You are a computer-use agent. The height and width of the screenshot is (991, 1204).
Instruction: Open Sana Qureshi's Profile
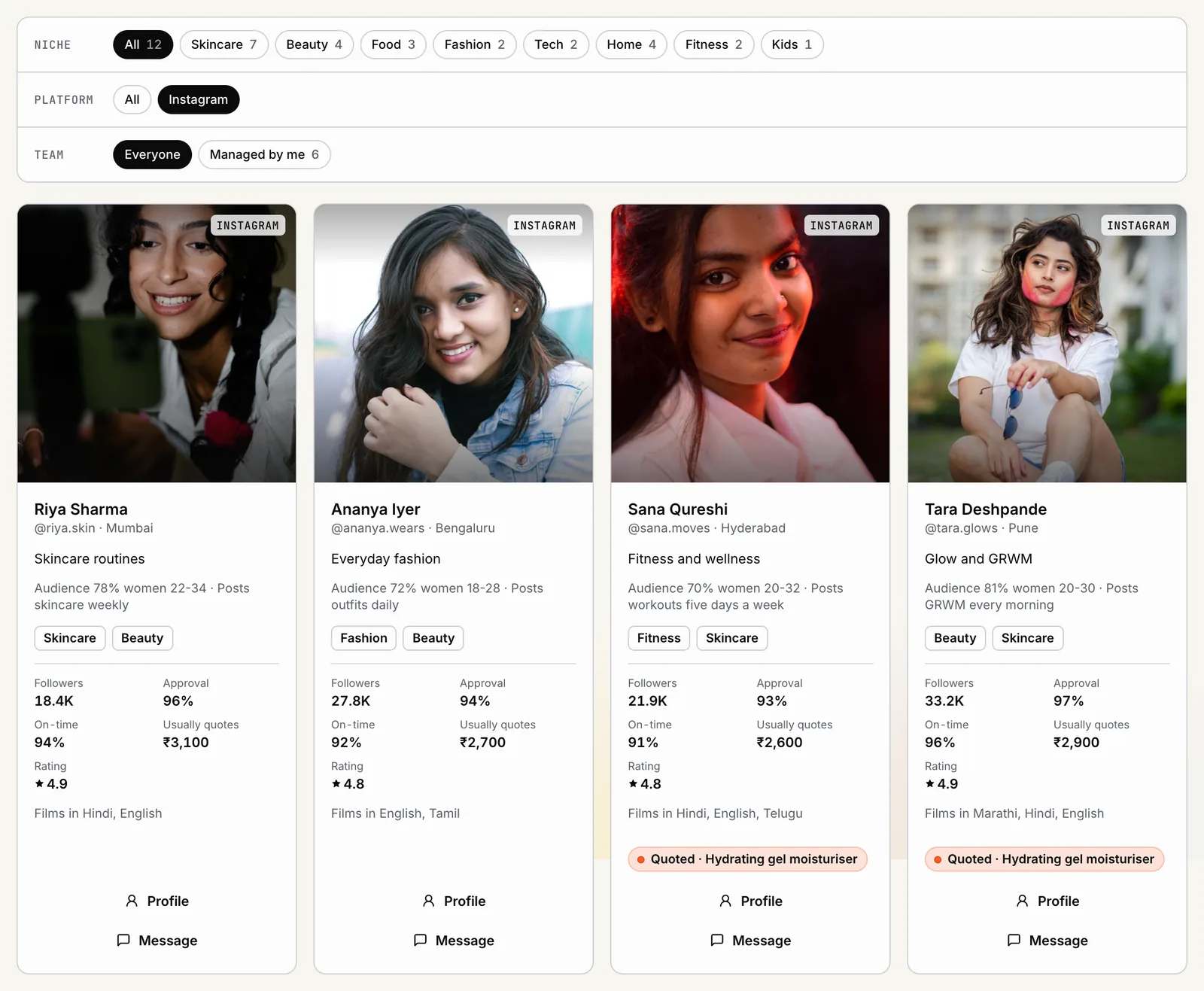pos(750,901)
